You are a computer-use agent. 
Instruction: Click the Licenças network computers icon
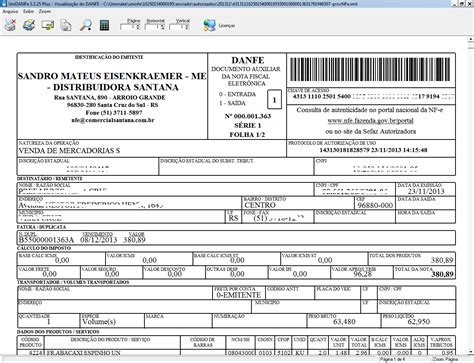pos(209,25)
